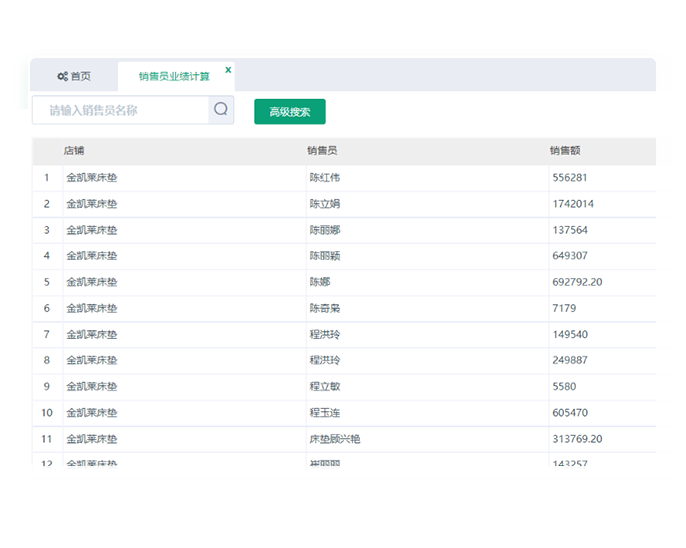Click sales amount 692792.20
This screenshot has width=686, height=548.
point(577,282)
